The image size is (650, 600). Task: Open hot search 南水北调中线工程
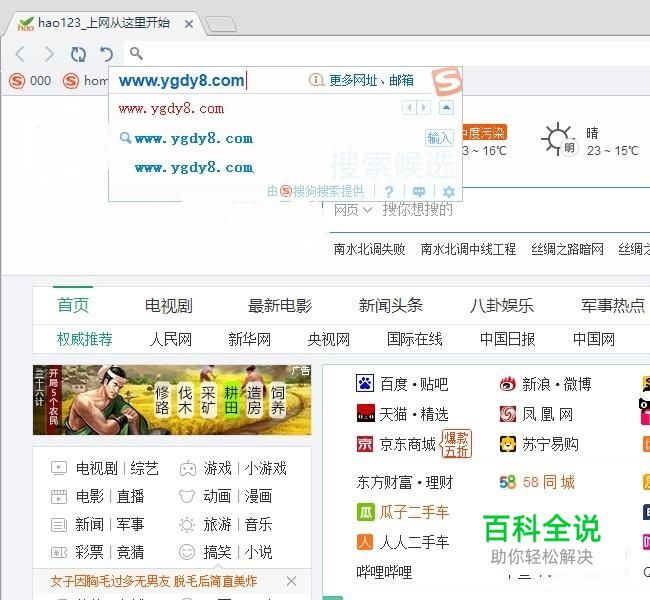[x=468, y=249]
